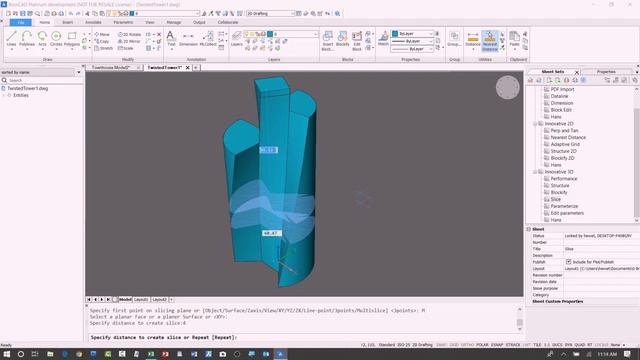Select the Slice sheet in tree
Screen dimensions: 640x360
(x=556, y=199)
